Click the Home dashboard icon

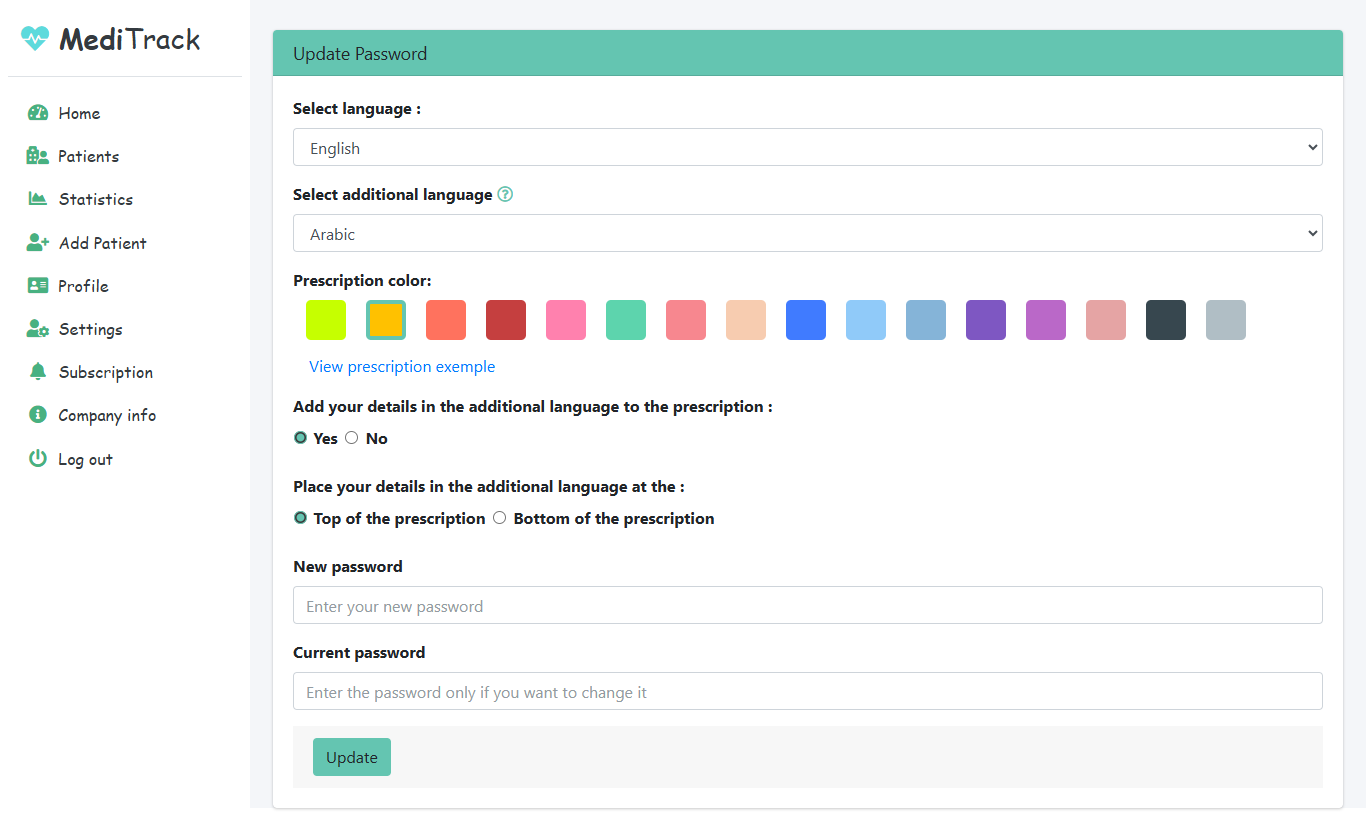38,113
